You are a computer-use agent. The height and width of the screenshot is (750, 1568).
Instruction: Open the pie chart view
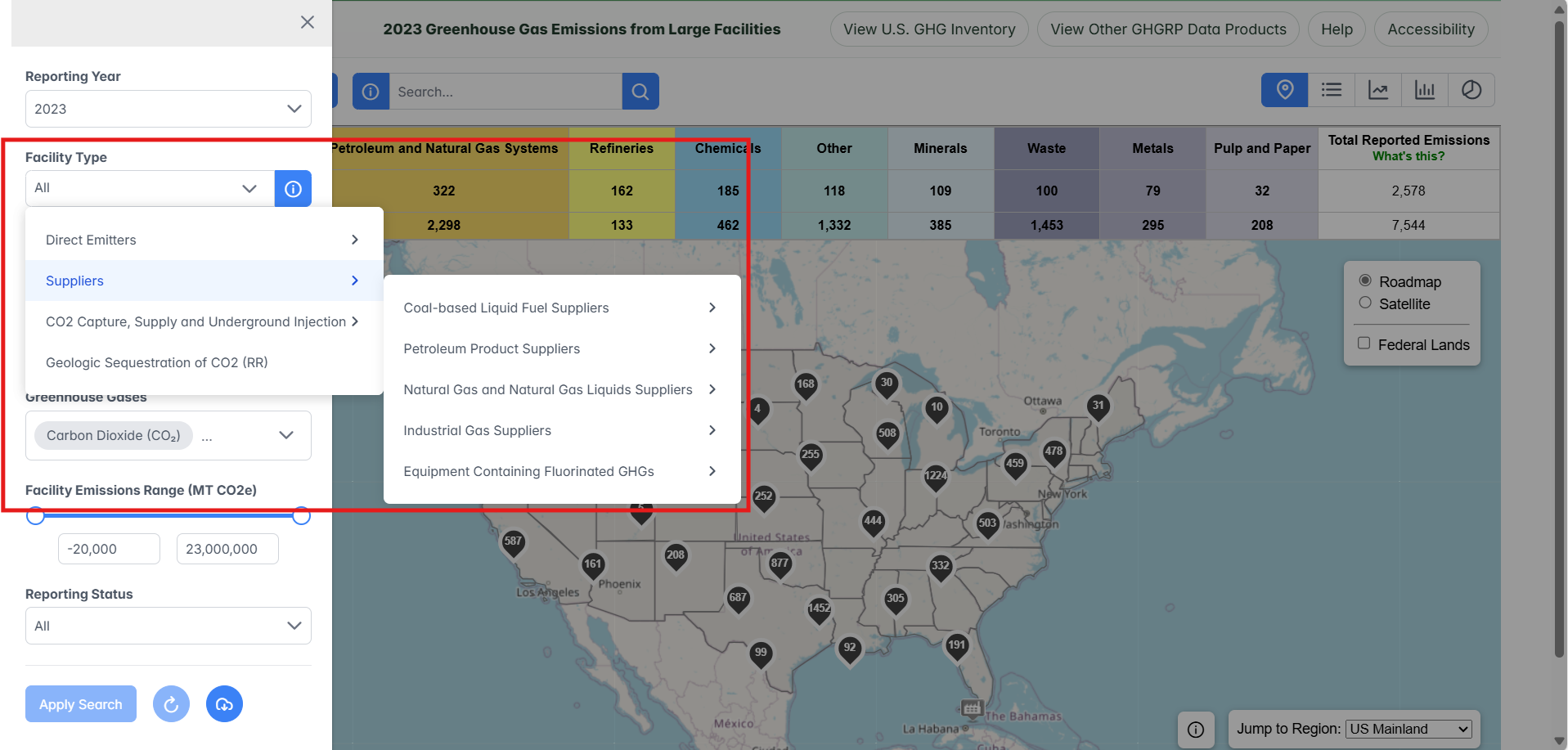[x=1471, y=90]
